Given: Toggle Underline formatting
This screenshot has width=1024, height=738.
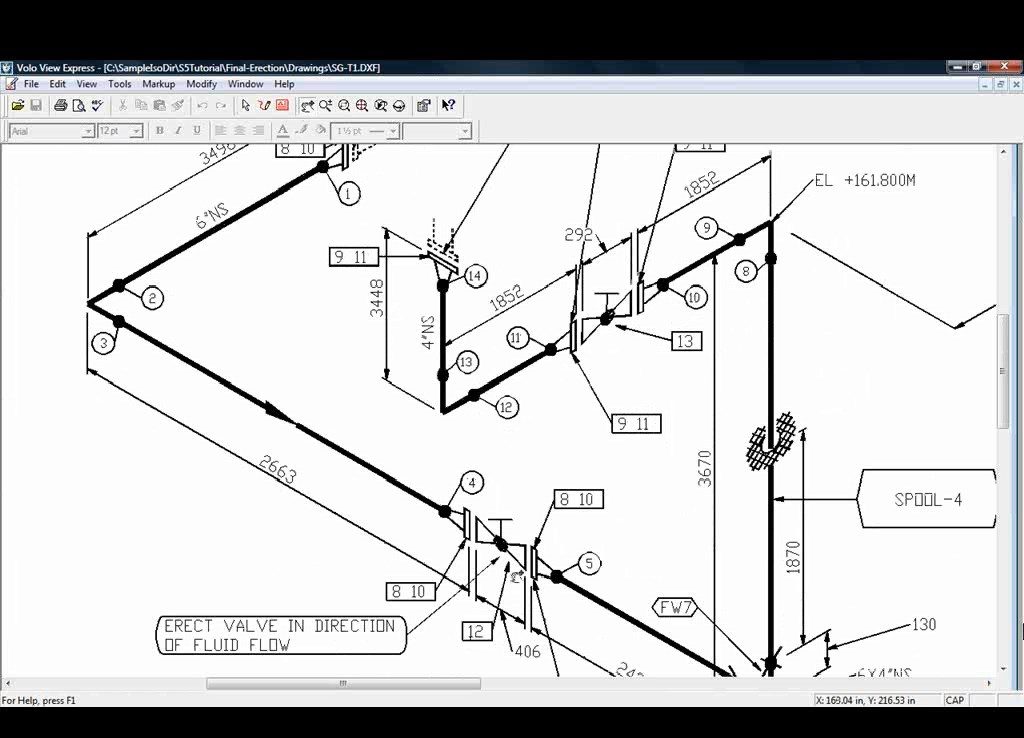Looking at the screenshot, I should [x=197, y=131].
